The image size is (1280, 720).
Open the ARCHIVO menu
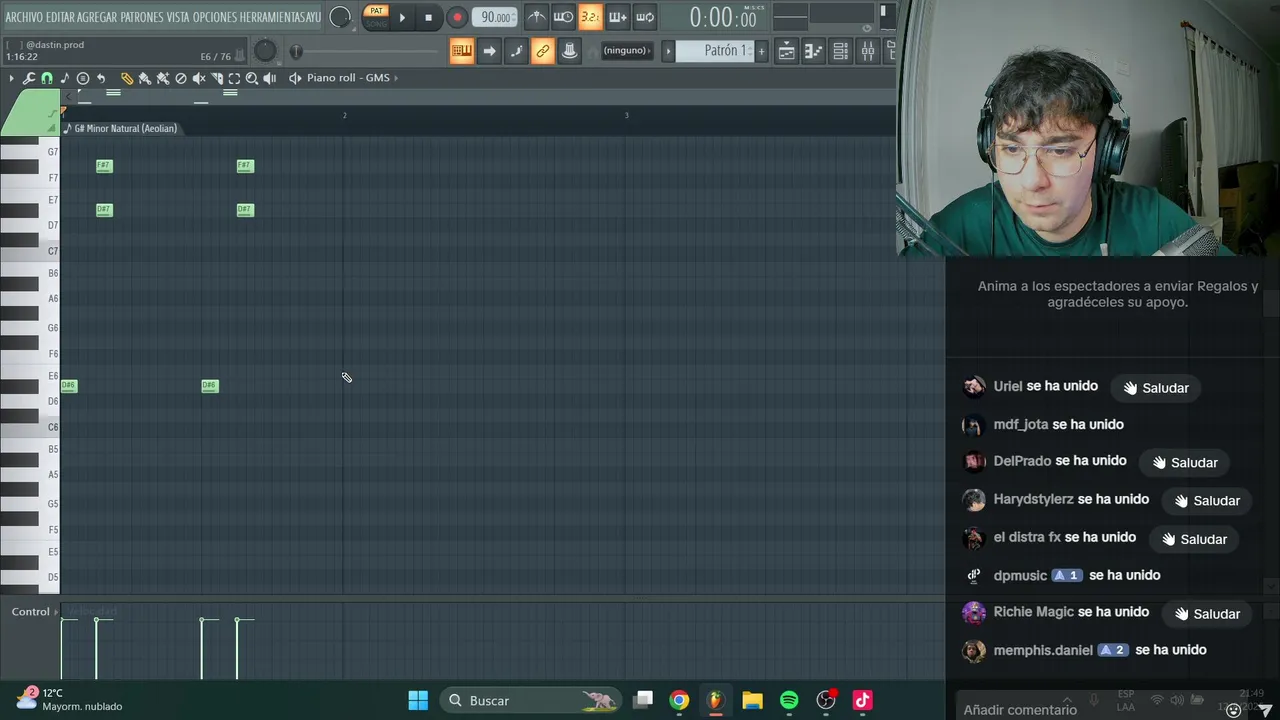[24, 17]
